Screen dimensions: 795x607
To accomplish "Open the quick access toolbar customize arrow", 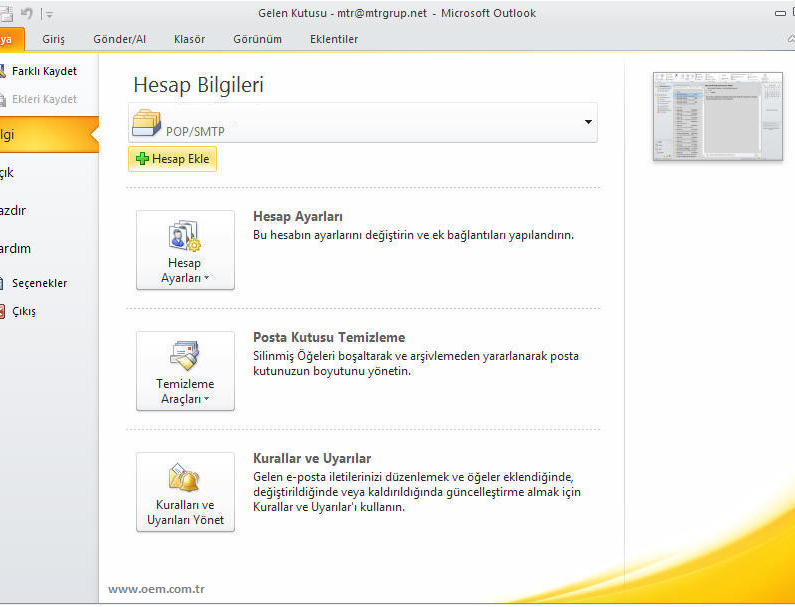I will click(49, 14).
